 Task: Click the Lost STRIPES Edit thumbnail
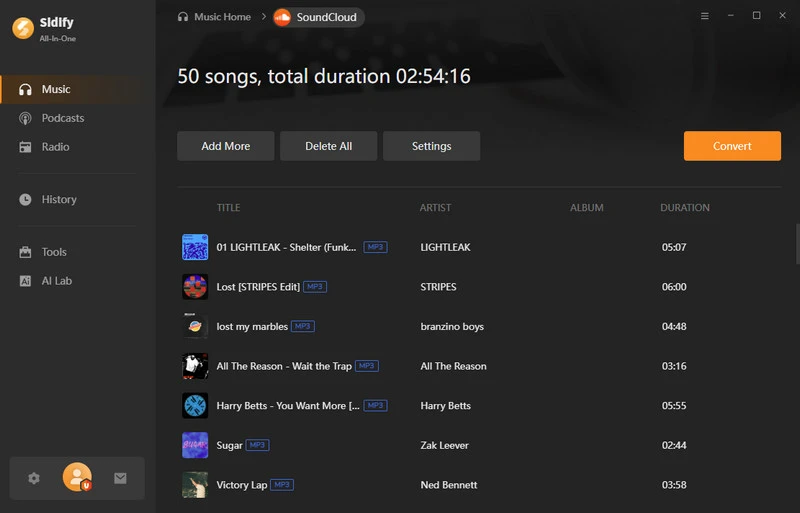195,287
